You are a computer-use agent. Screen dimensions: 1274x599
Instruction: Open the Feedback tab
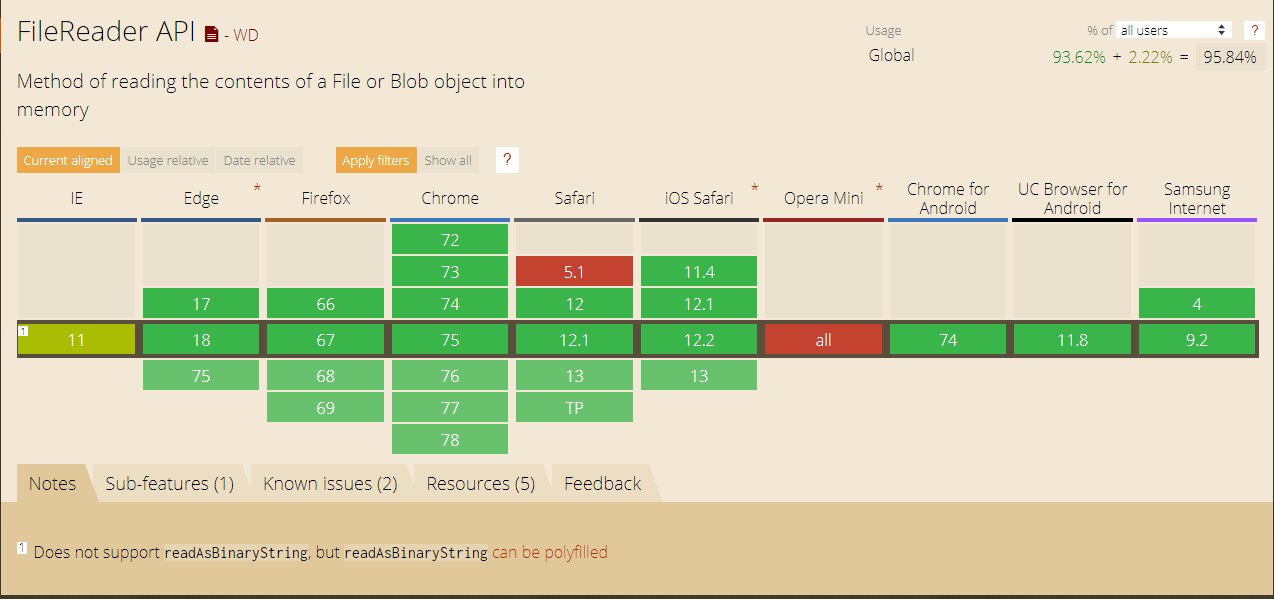click(x=602, y=483)
